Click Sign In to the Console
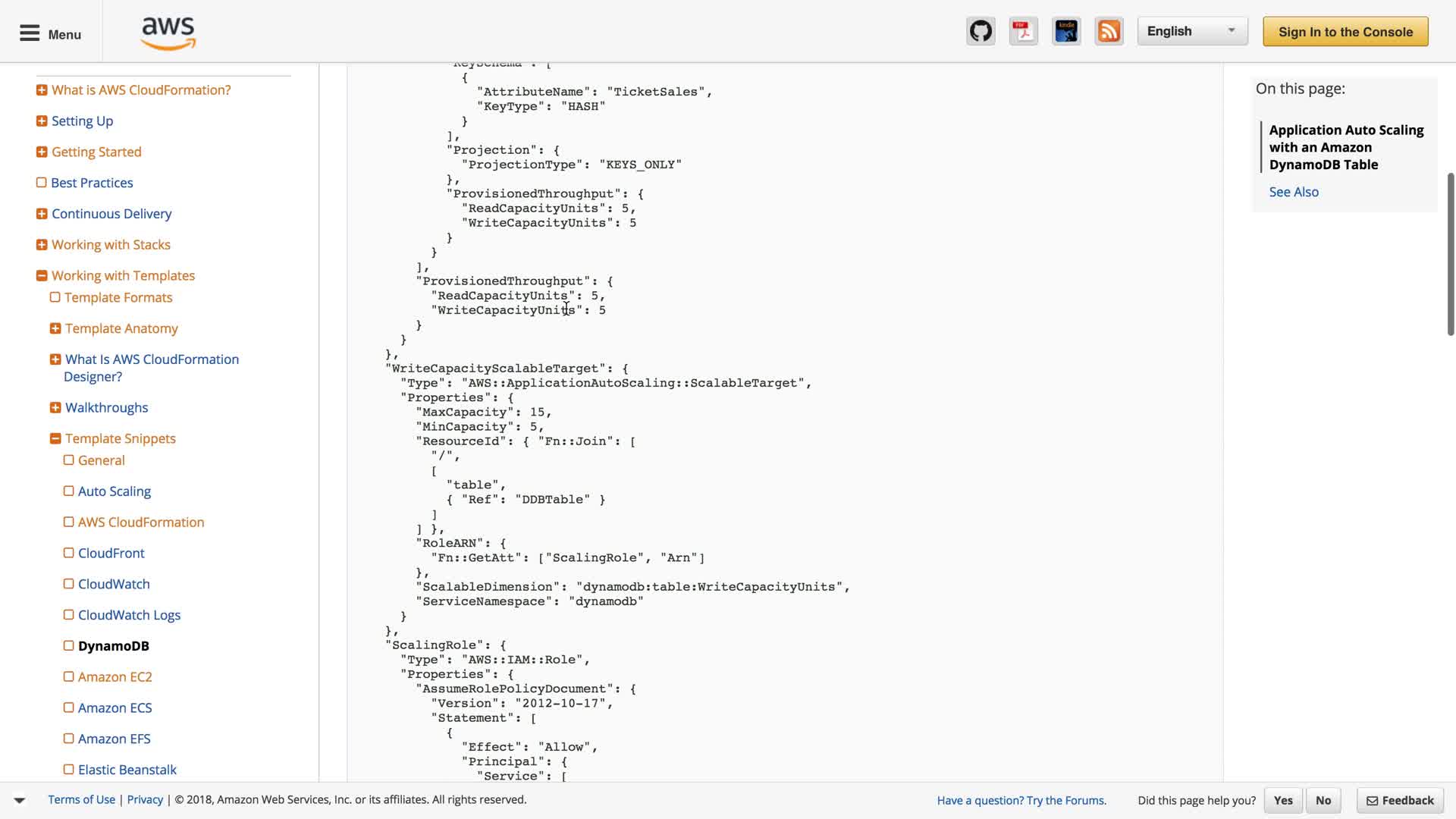The height and width of the screenshot is (819, 1456). (x=1345, y=32)
